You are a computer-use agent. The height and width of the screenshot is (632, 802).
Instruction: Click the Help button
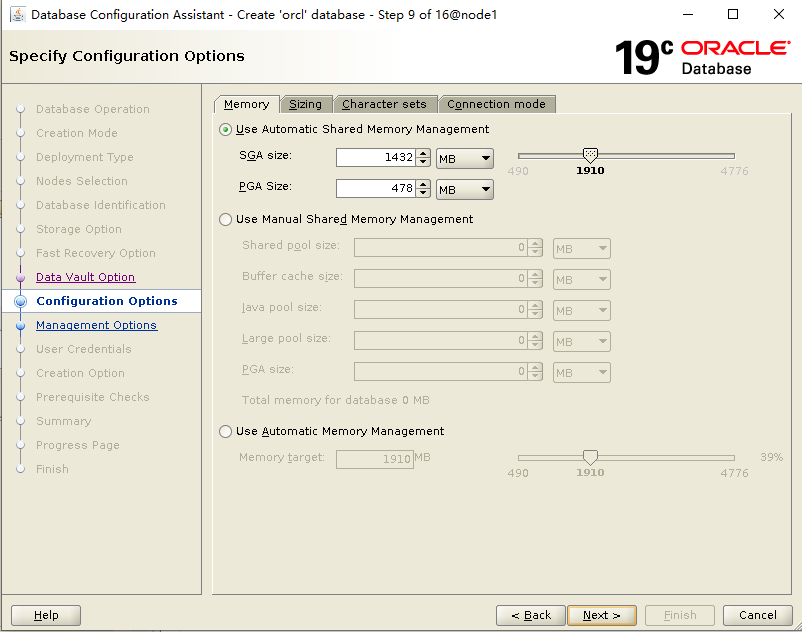point(46,615)
